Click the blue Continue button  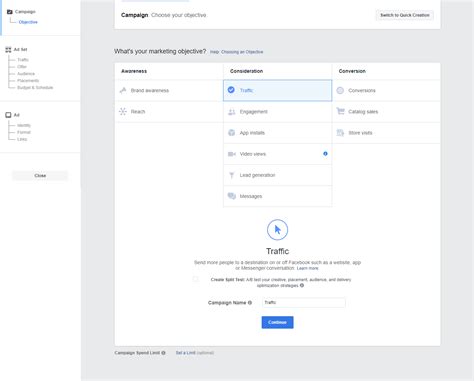(277, 322)
